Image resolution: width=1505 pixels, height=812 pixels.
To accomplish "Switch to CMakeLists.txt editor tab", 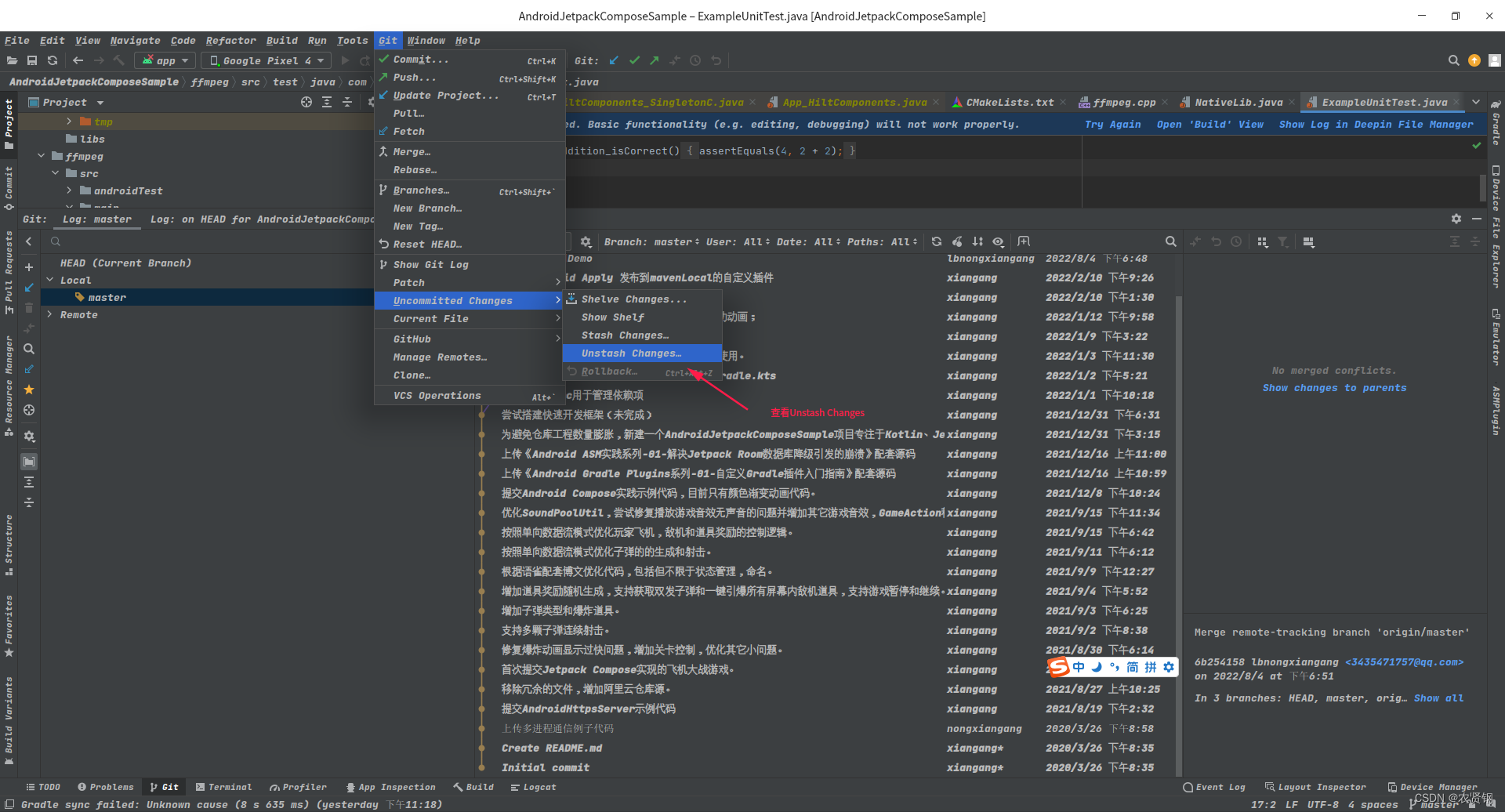I will [1010, 102].
